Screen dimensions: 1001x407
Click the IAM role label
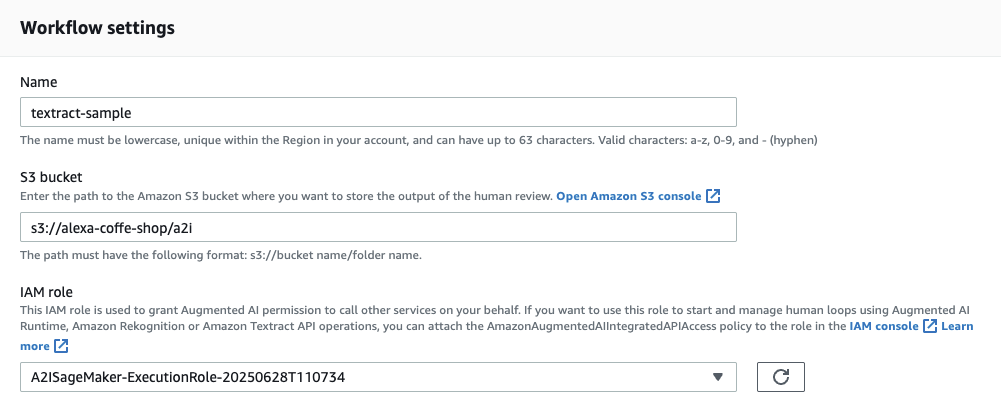[x=47, y=292]
